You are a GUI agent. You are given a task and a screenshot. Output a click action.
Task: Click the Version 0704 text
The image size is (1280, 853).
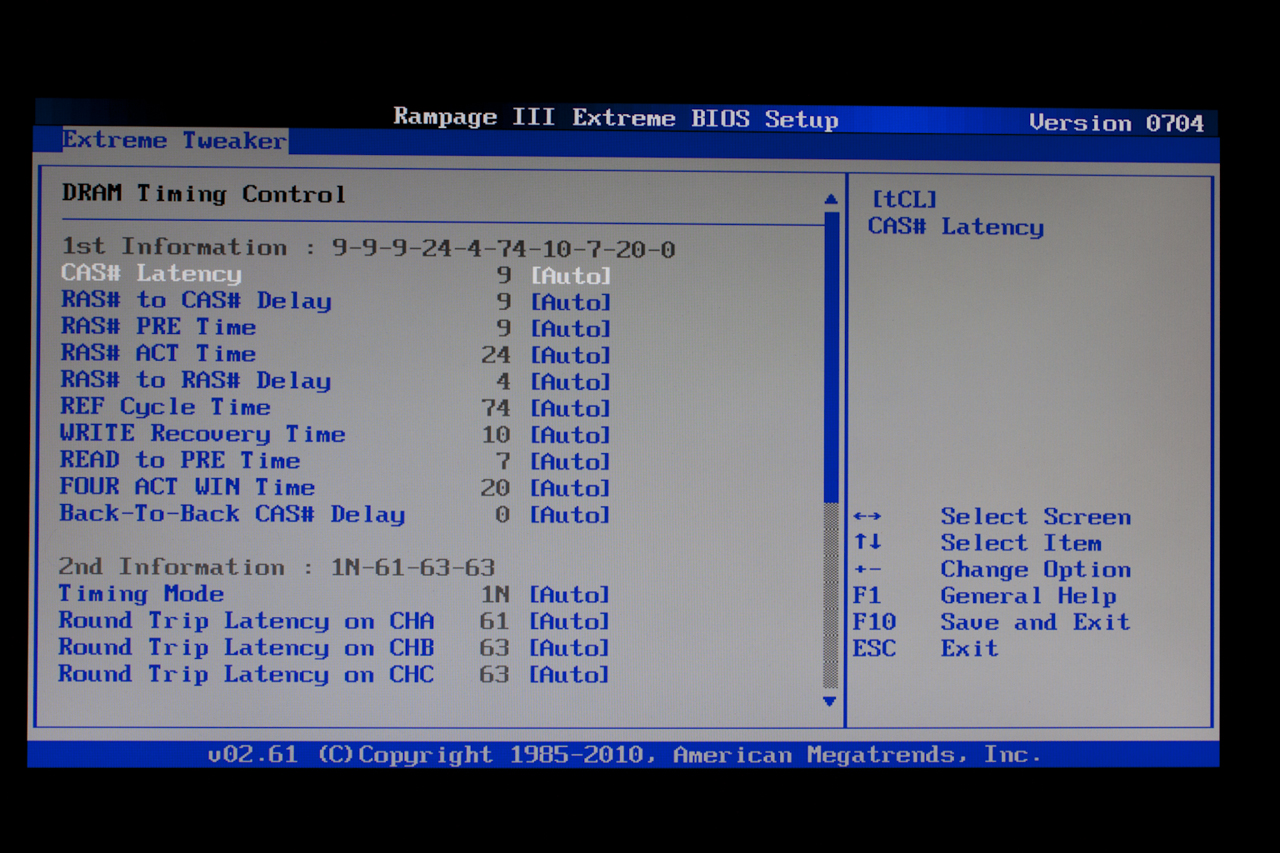pyautogui.click(x=1116, y=123)
